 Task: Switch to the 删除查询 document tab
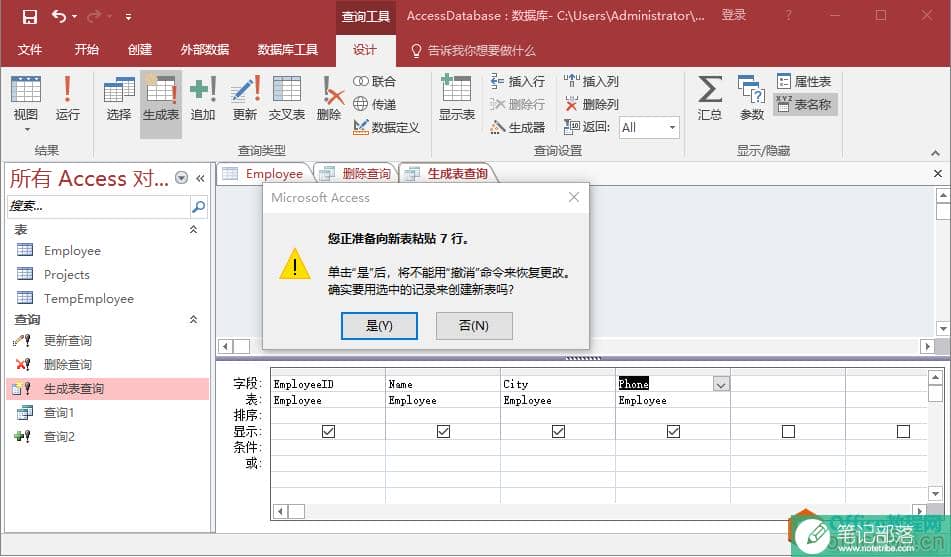click(x=356, y=174)
